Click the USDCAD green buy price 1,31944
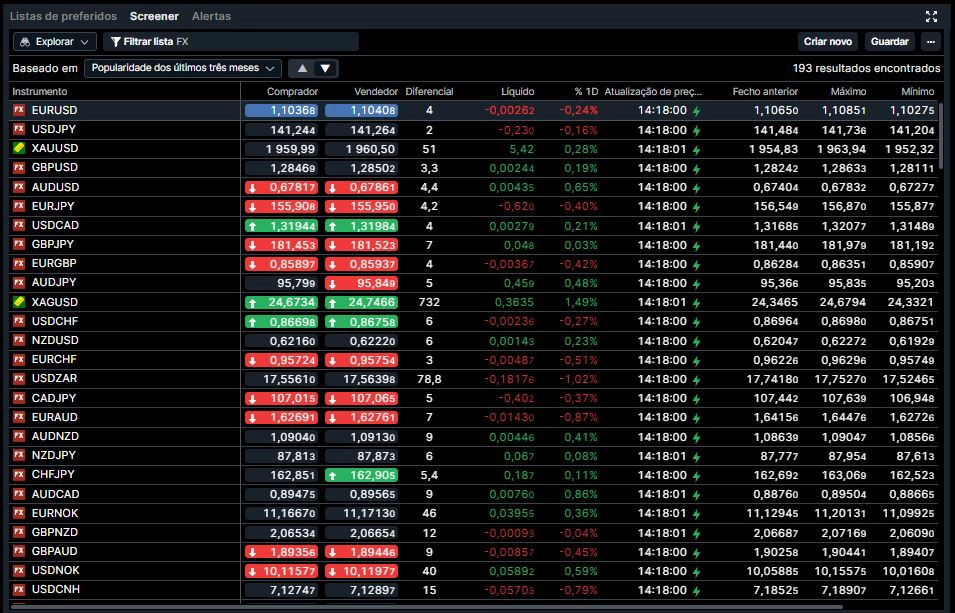The image size is (955, 613). pos(281,226)
